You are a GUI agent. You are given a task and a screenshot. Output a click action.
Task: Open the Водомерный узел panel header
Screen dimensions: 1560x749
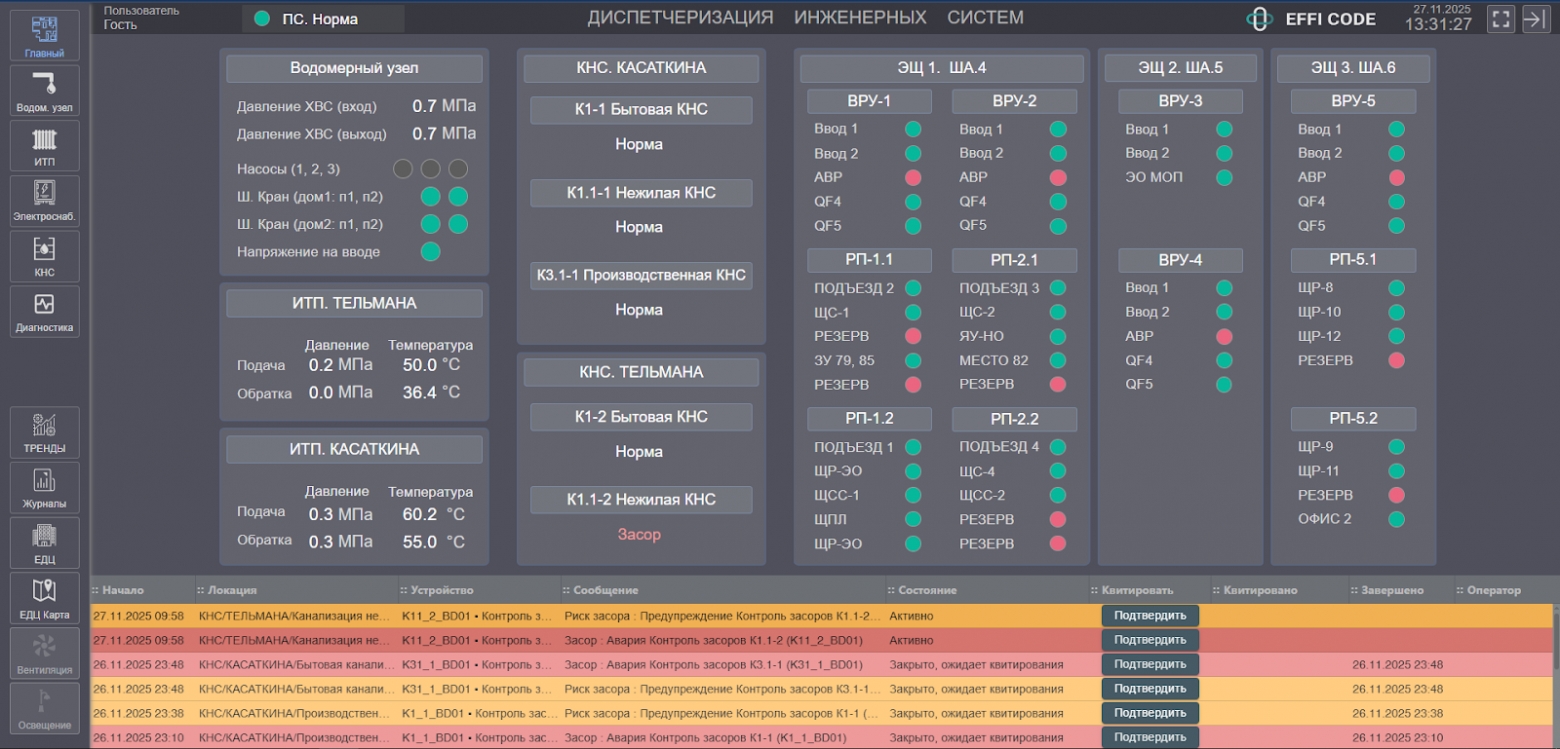tap(354, 68)
